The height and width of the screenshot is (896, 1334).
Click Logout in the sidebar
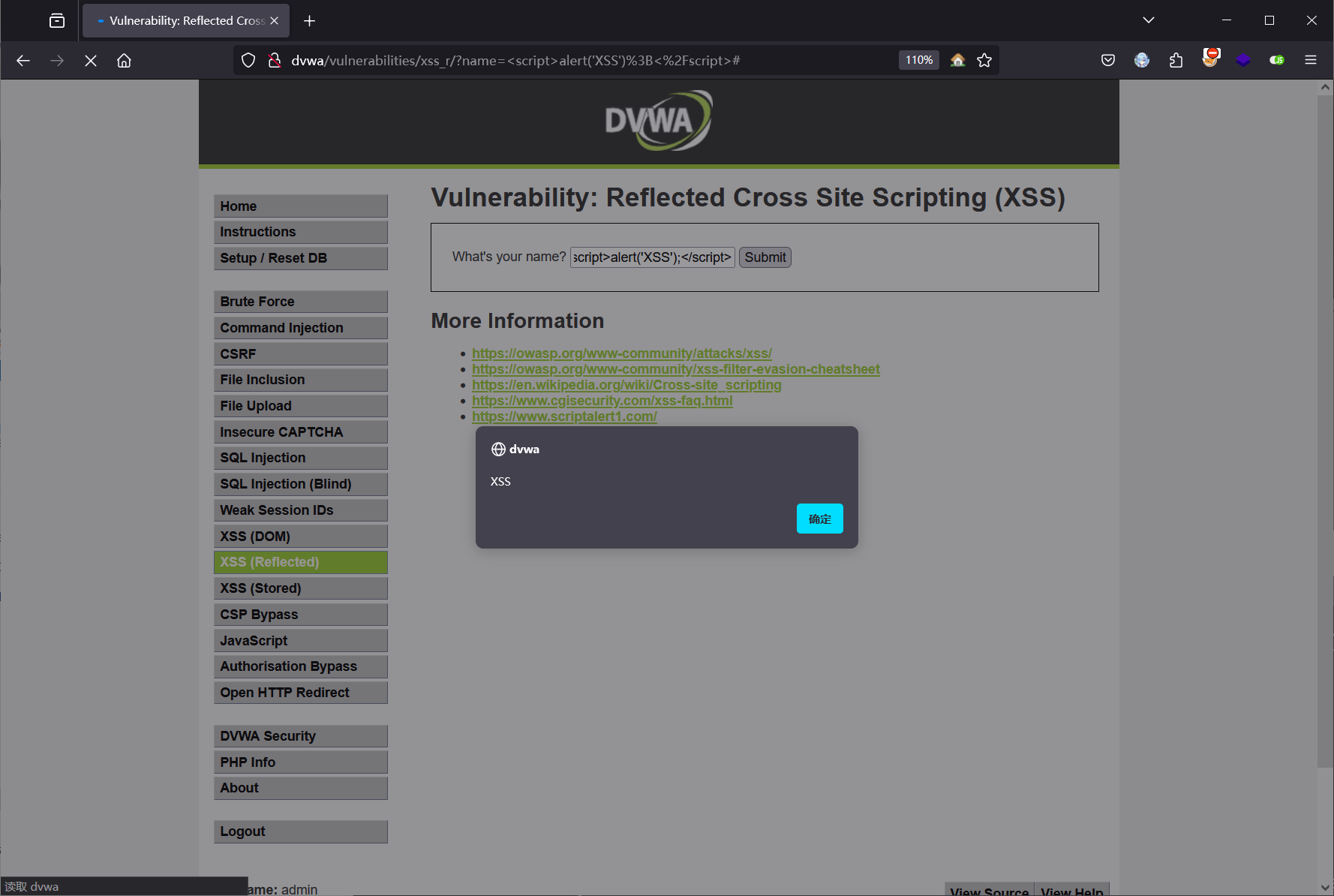(x=301, y=831)
